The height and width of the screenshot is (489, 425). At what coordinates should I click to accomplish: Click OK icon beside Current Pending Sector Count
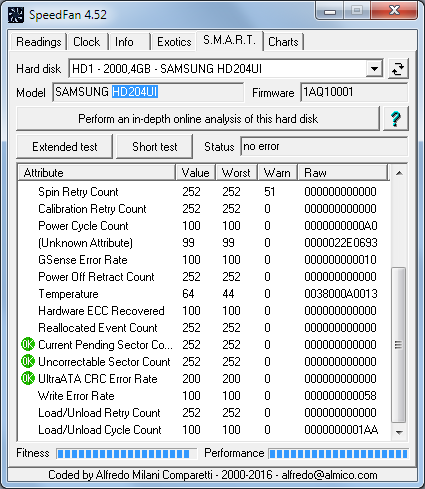point(28,344)
